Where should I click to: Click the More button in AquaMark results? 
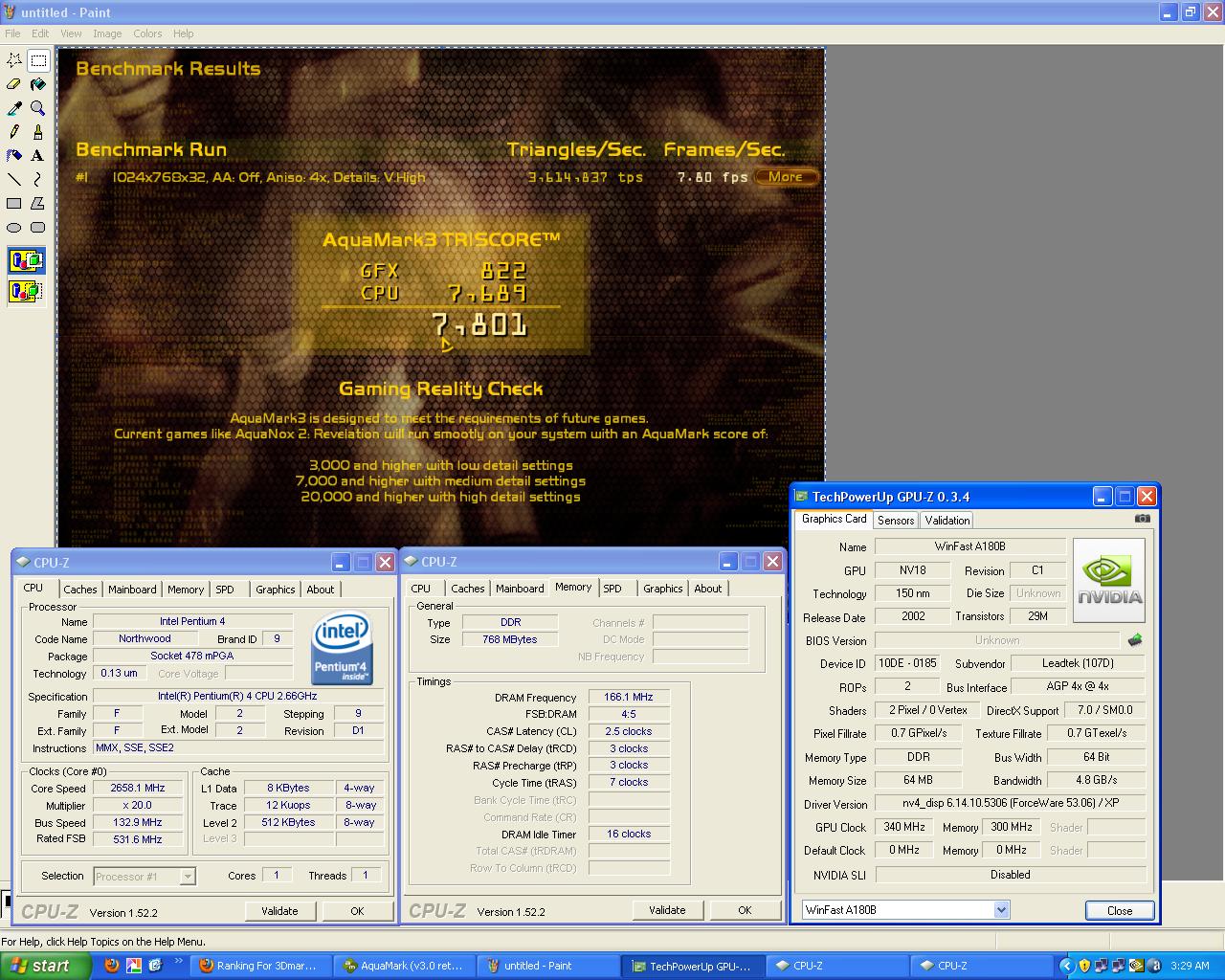(785, 177)
